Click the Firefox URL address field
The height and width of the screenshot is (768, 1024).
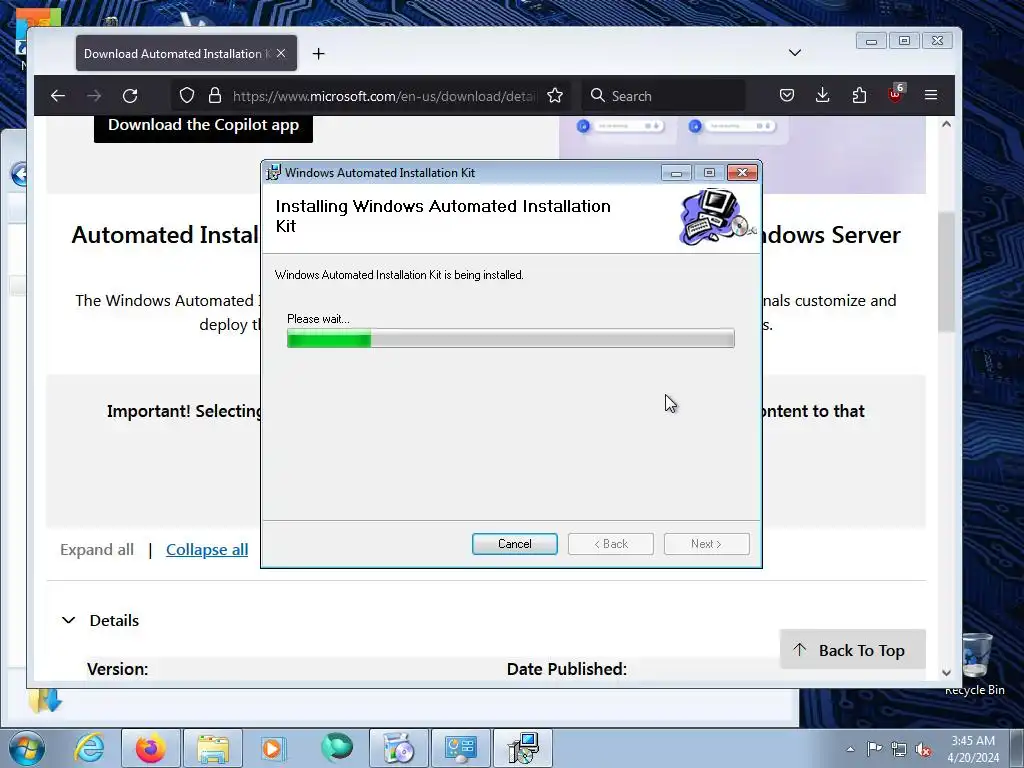[x=384, y=96]
